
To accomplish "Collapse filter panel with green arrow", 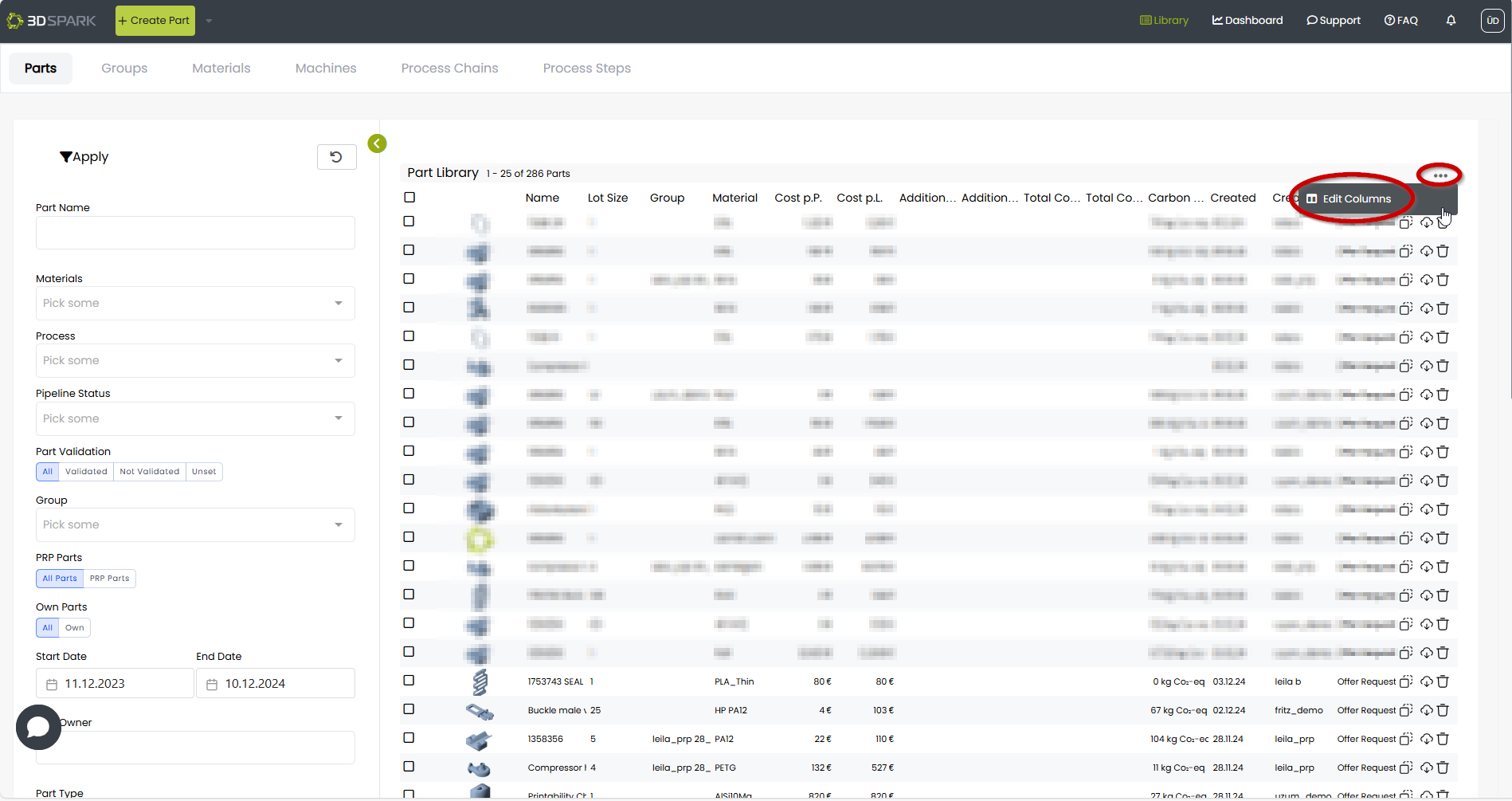I will (377, 143).
